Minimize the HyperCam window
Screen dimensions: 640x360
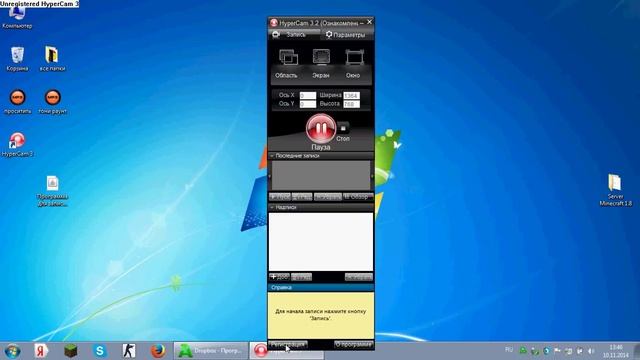point(362,23)
